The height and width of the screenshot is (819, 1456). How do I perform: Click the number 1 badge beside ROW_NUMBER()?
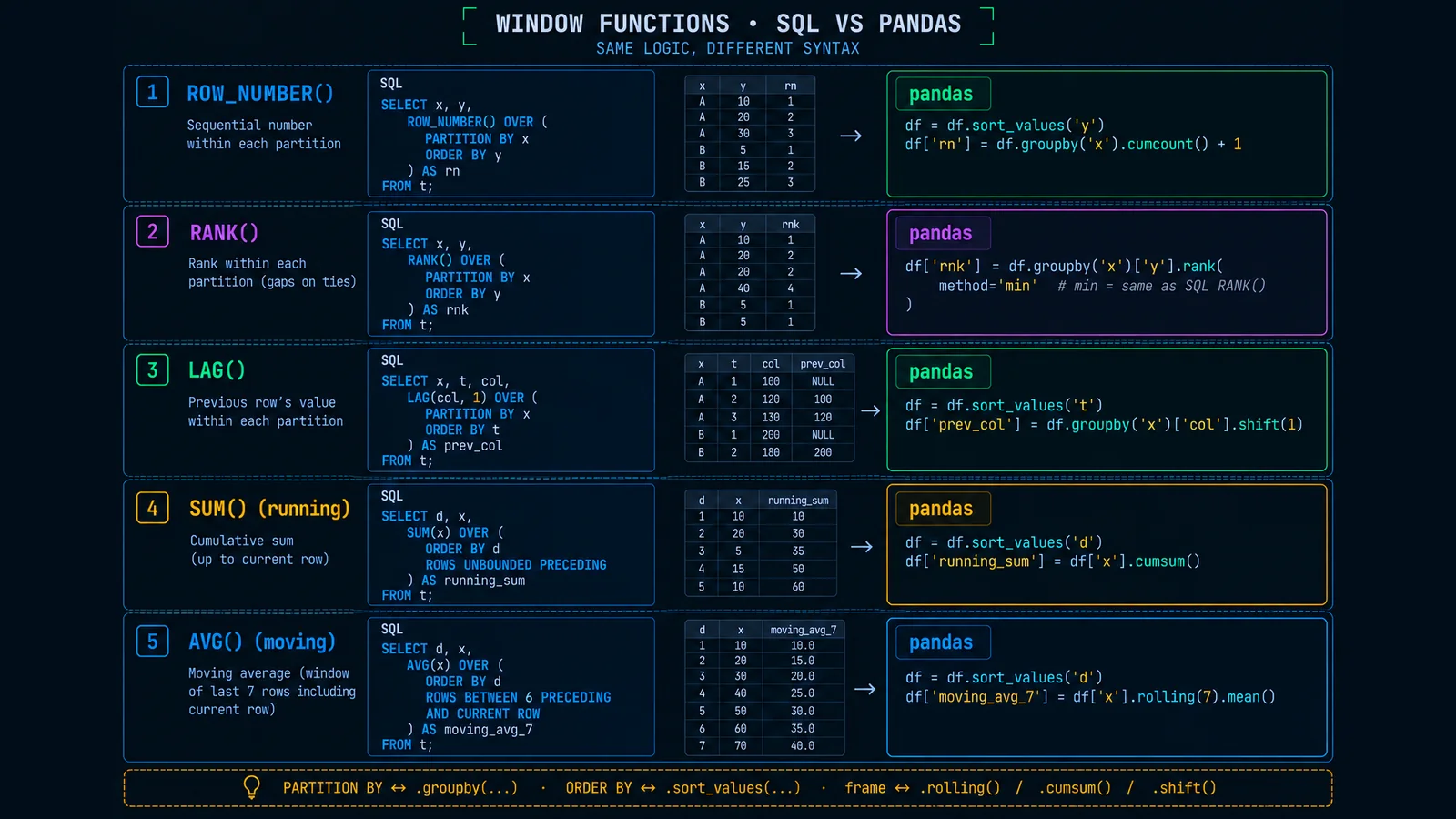point(153,92)
